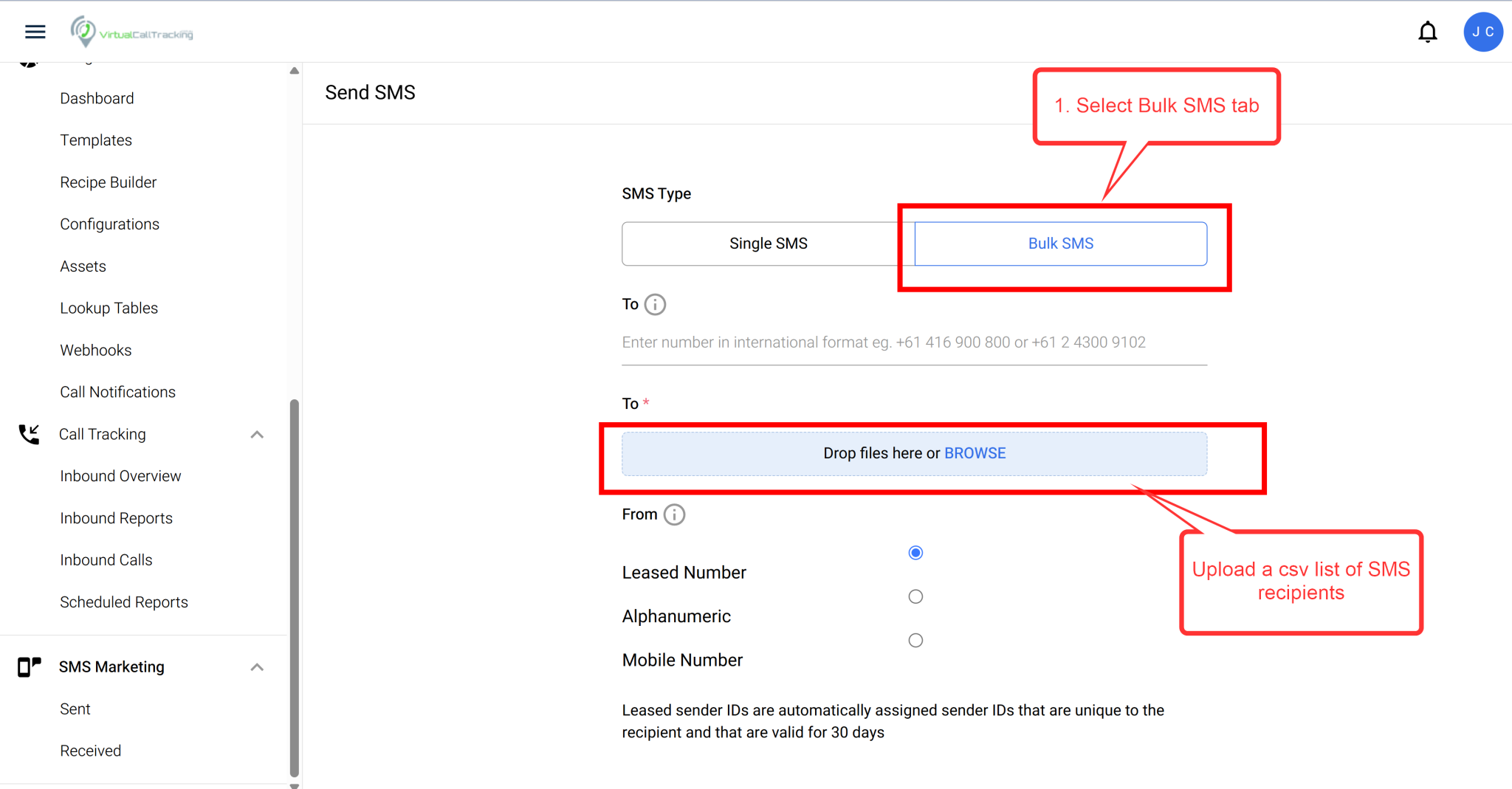View Sent SMS messages

coord(75,709)
